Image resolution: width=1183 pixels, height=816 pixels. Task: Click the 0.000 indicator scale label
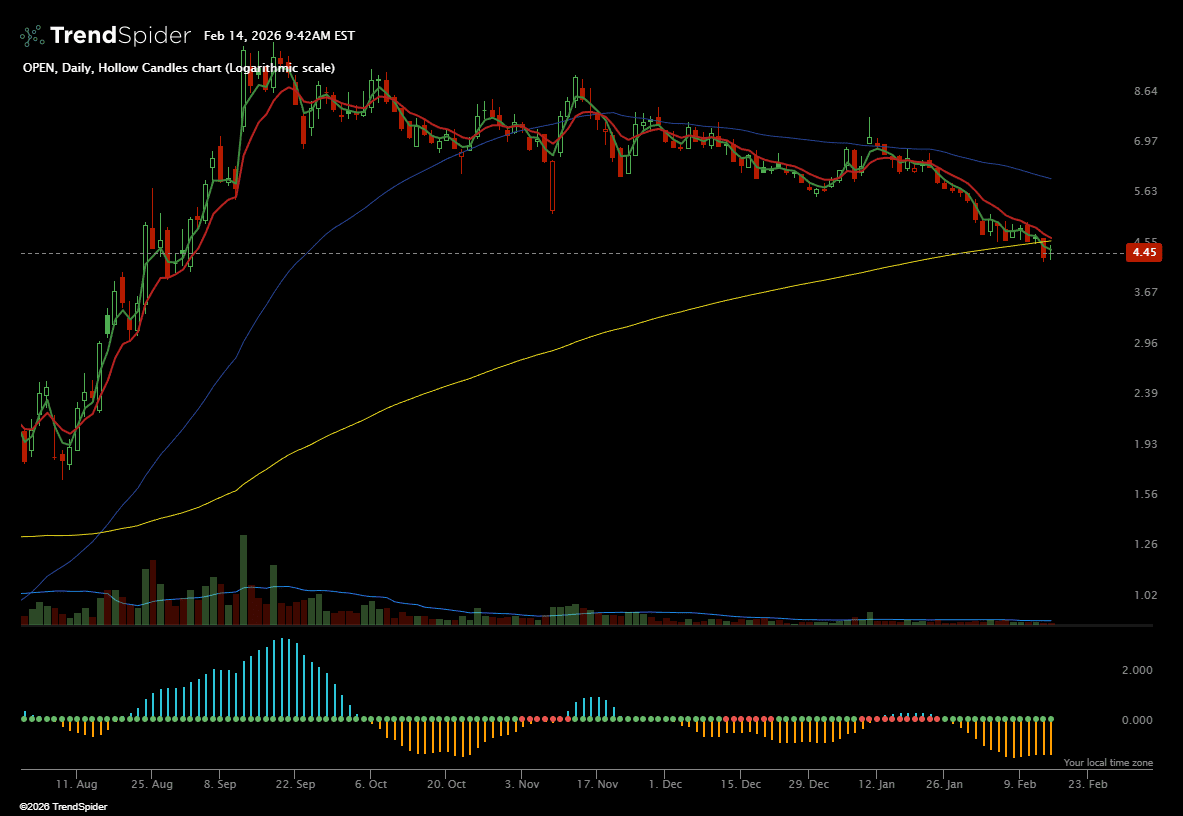[1136, 720]
